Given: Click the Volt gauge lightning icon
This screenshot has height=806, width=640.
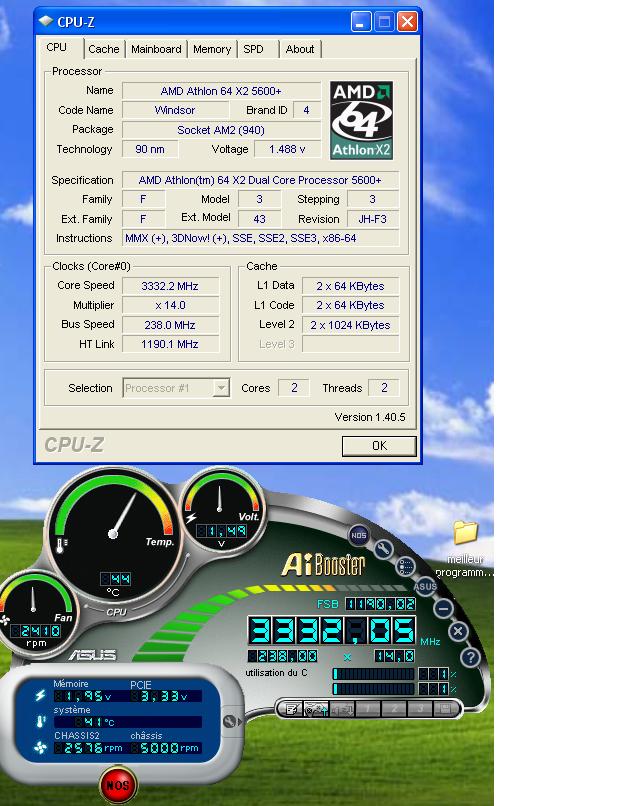Looking at the screenshot, I should click(191, 517).
